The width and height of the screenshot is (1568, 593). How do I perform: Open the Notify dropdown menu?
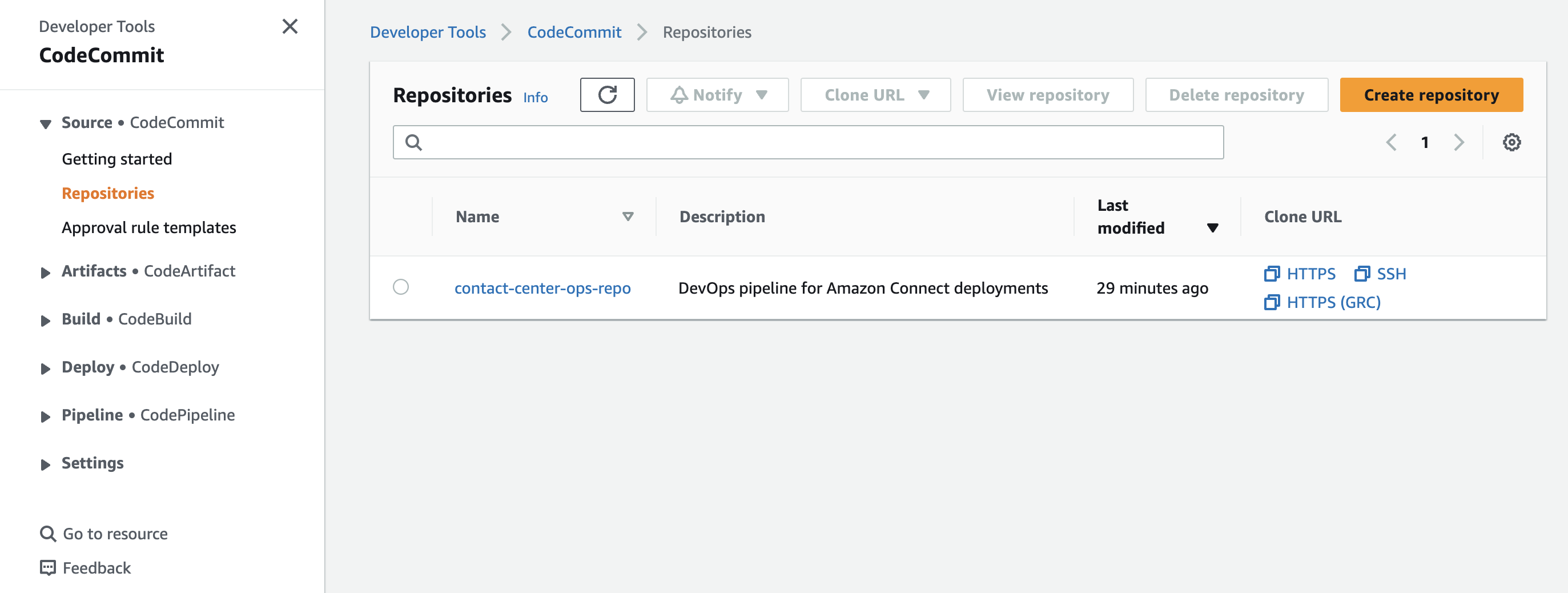(x=717, y=95)
